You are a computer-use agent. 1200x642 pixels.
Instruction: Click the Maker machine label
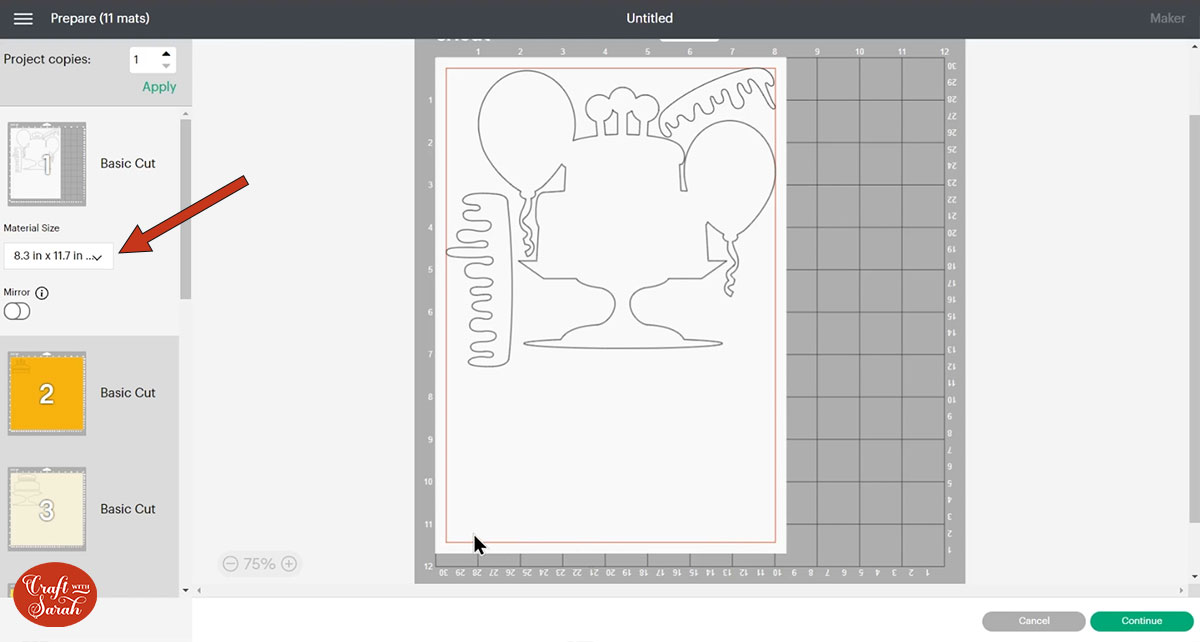pos(1167,19)
